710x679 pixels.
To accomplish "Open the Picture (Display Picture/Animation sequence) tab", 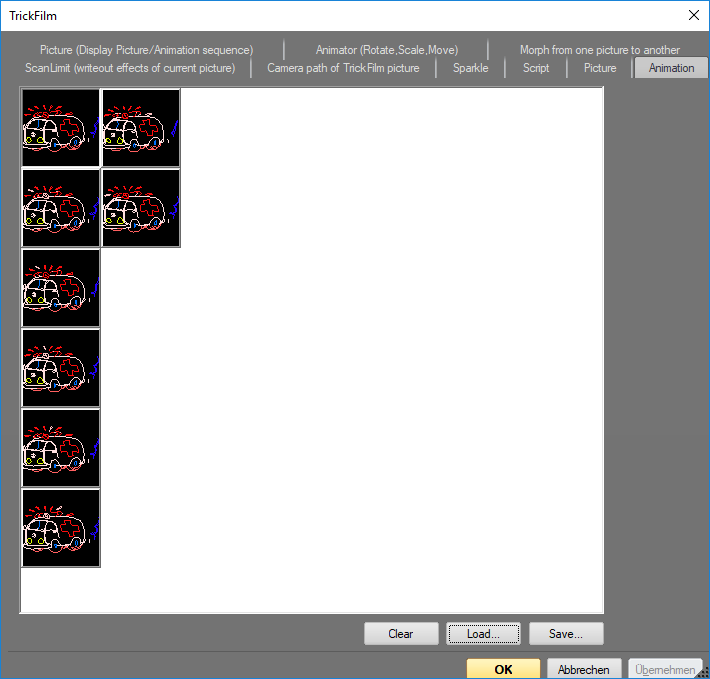I will [x=146, y=50].
